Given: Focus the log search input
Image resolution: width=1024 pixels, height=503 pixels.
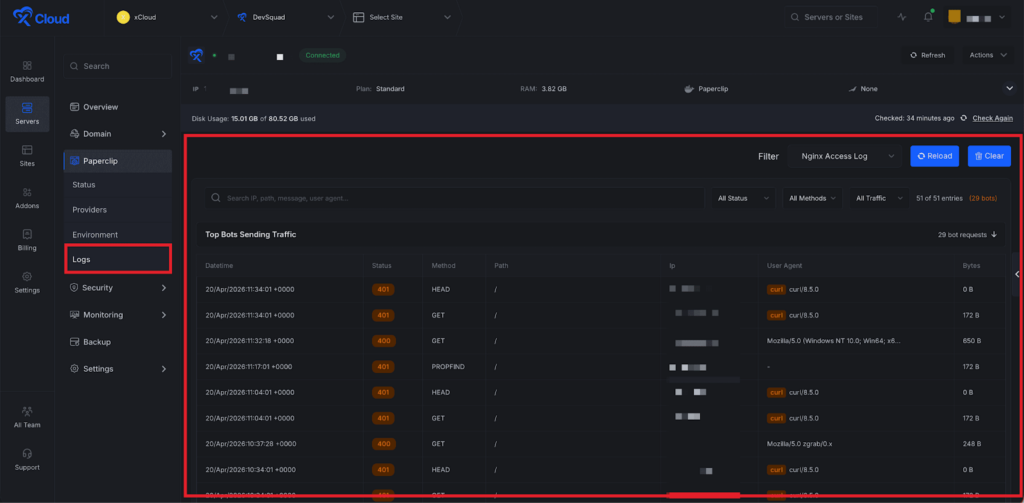Looking at the screenshot, I should pos(455,198).
